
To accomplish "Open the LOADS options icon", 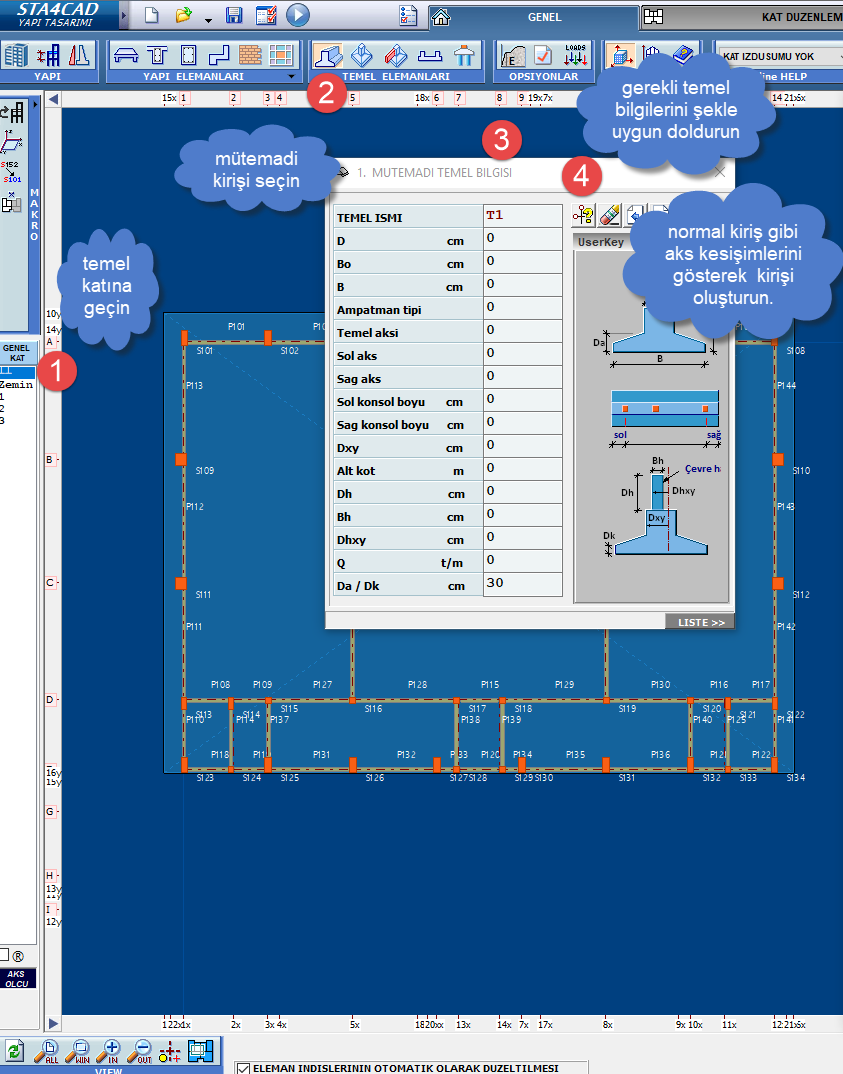I will coord(575,55).
